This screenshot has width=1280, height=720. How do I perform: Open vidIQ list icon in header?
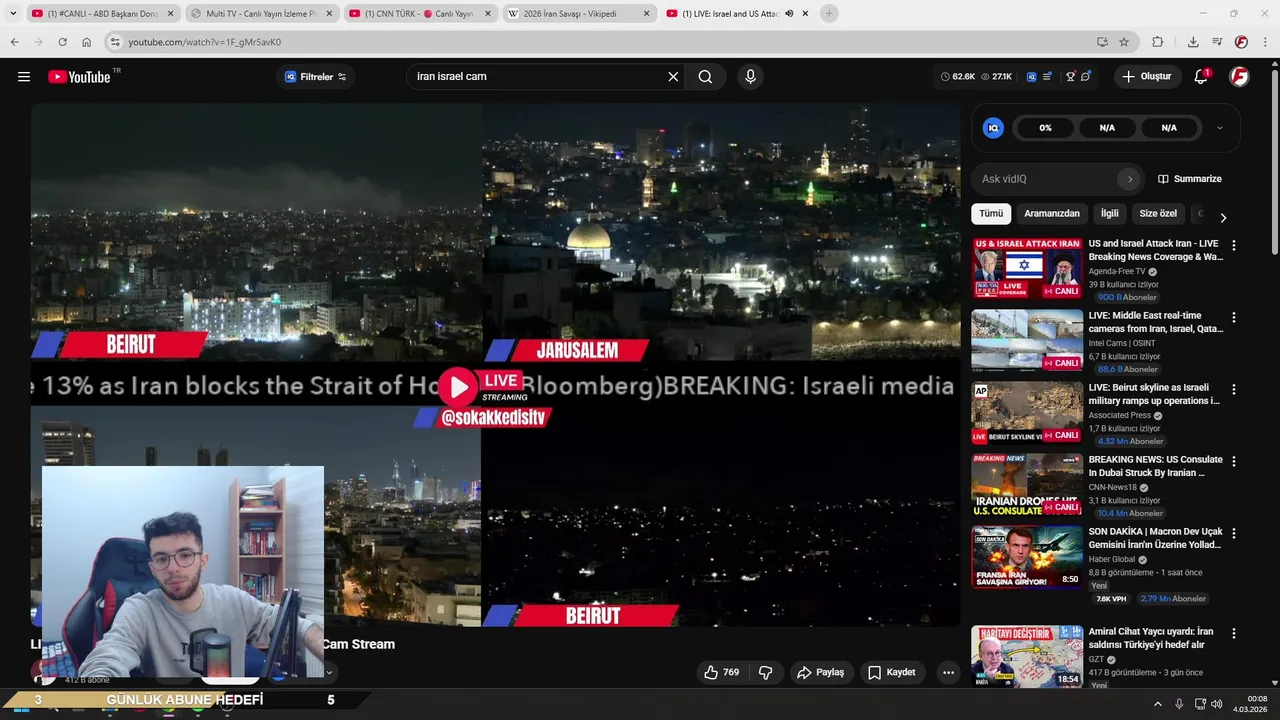[x=1047, y=77]
